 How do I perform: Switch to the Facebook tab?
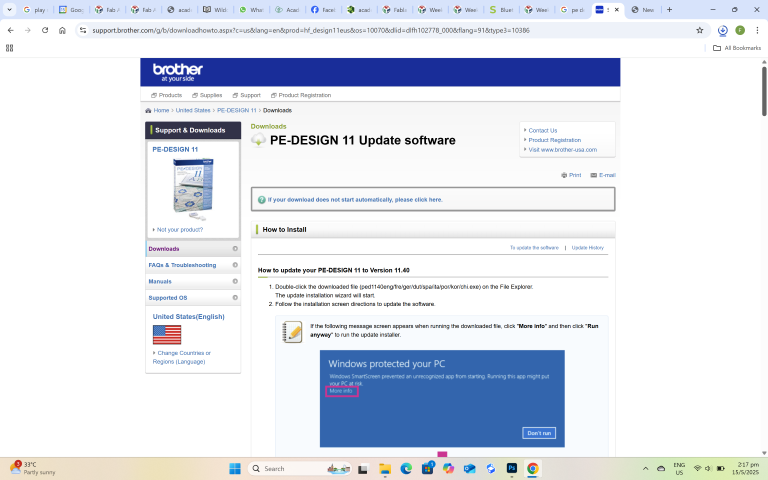coord(323,10)
